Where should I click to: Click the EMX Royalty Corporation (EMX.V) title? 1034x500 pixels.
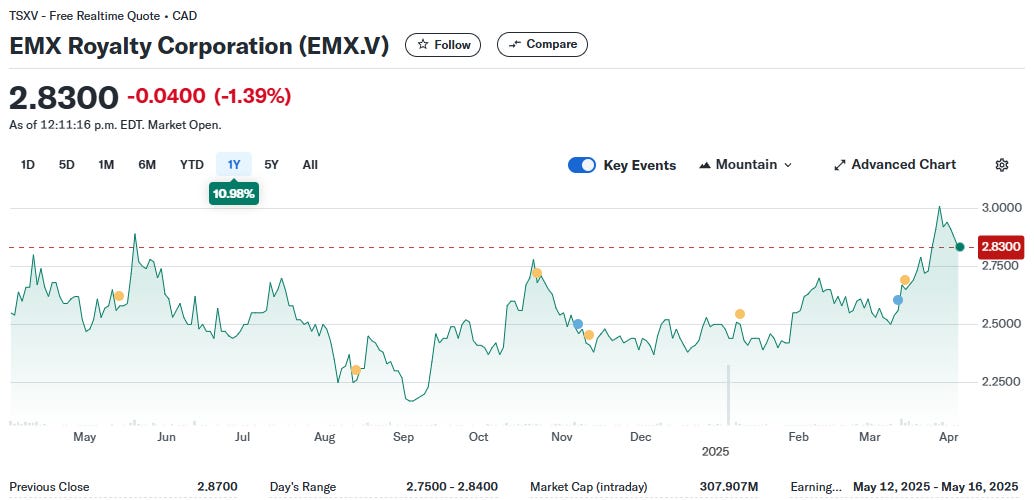pyautogui.click(x=198, y=46)
